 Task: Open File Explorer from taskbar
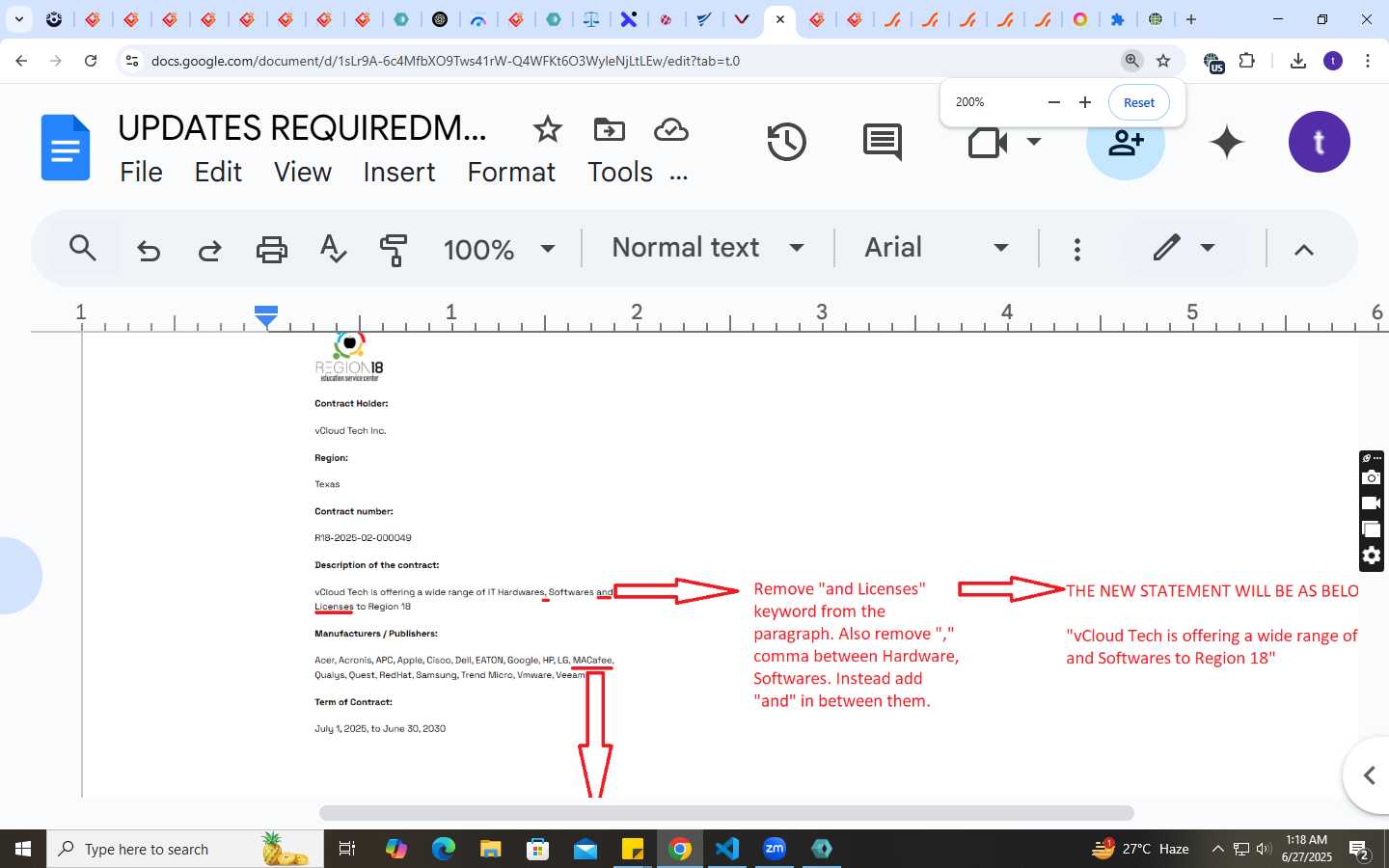[491, 849]
